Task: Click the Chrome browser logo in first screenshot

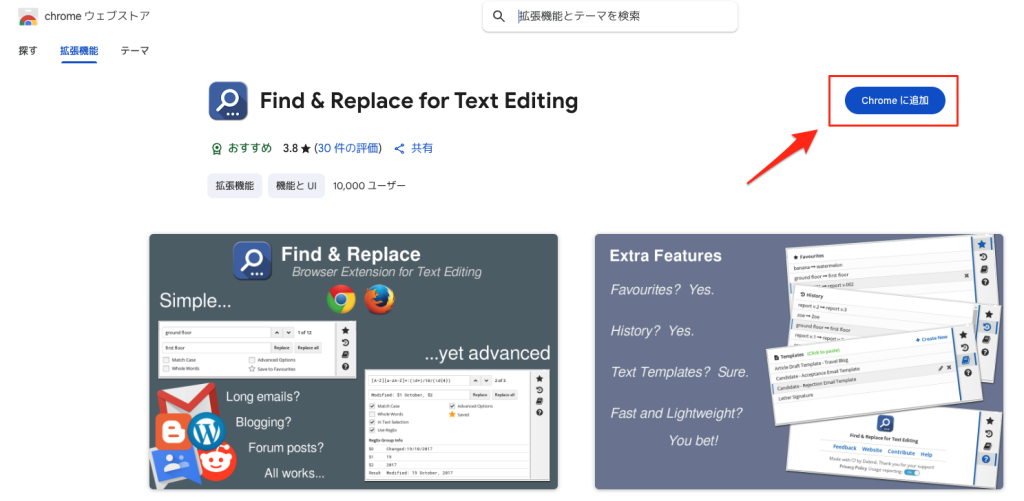Action: tap(341, 299)
